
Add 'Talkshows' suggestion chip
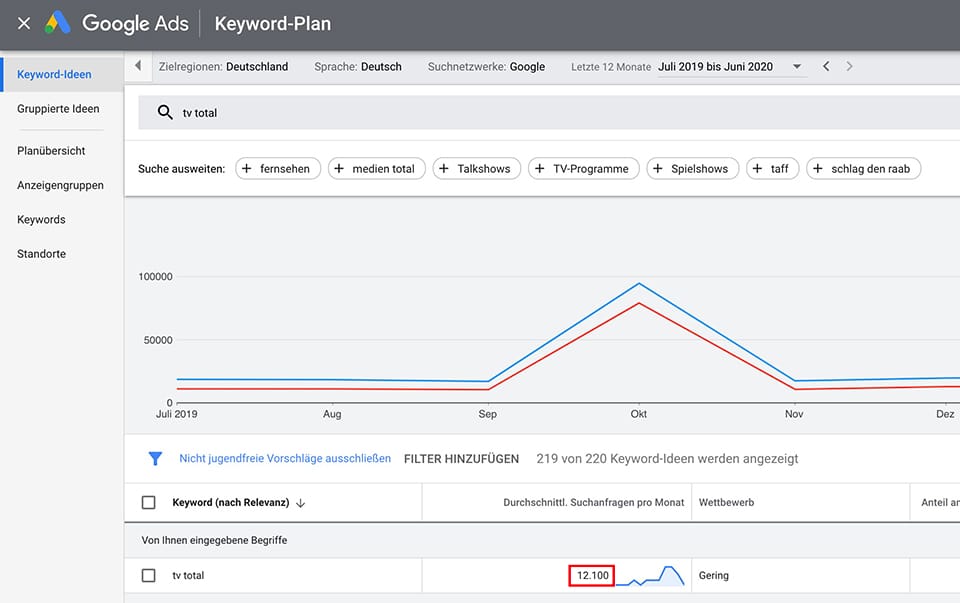click(x=474, y=169)
